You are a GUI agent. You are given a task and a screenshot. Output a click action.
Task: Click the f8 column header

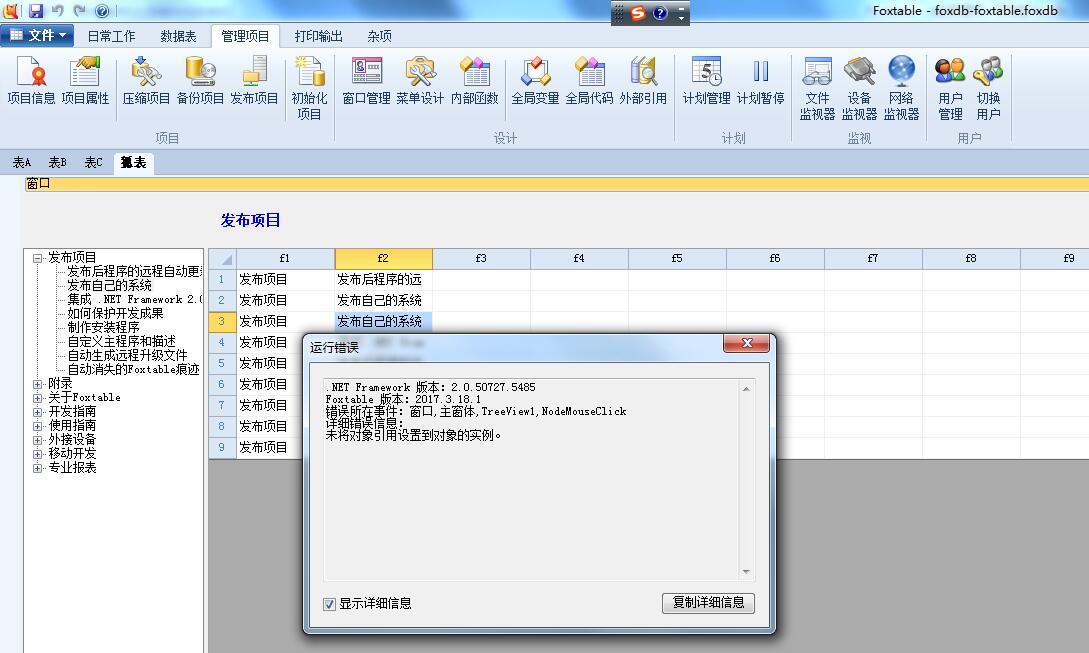[971, 258]
